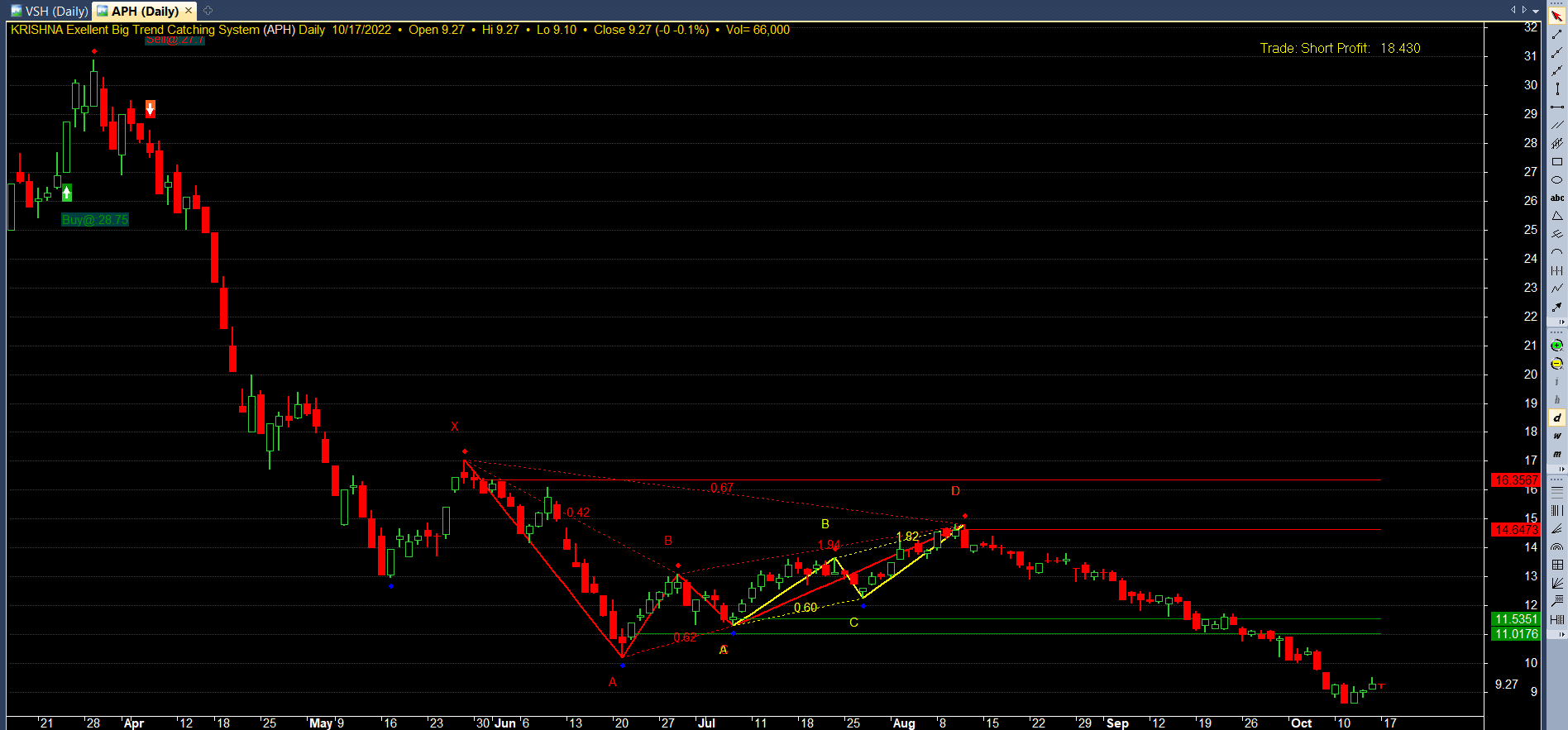Click the last price 9.27 label
This screenshot has height=730, width=1568.
[1507, 685]
